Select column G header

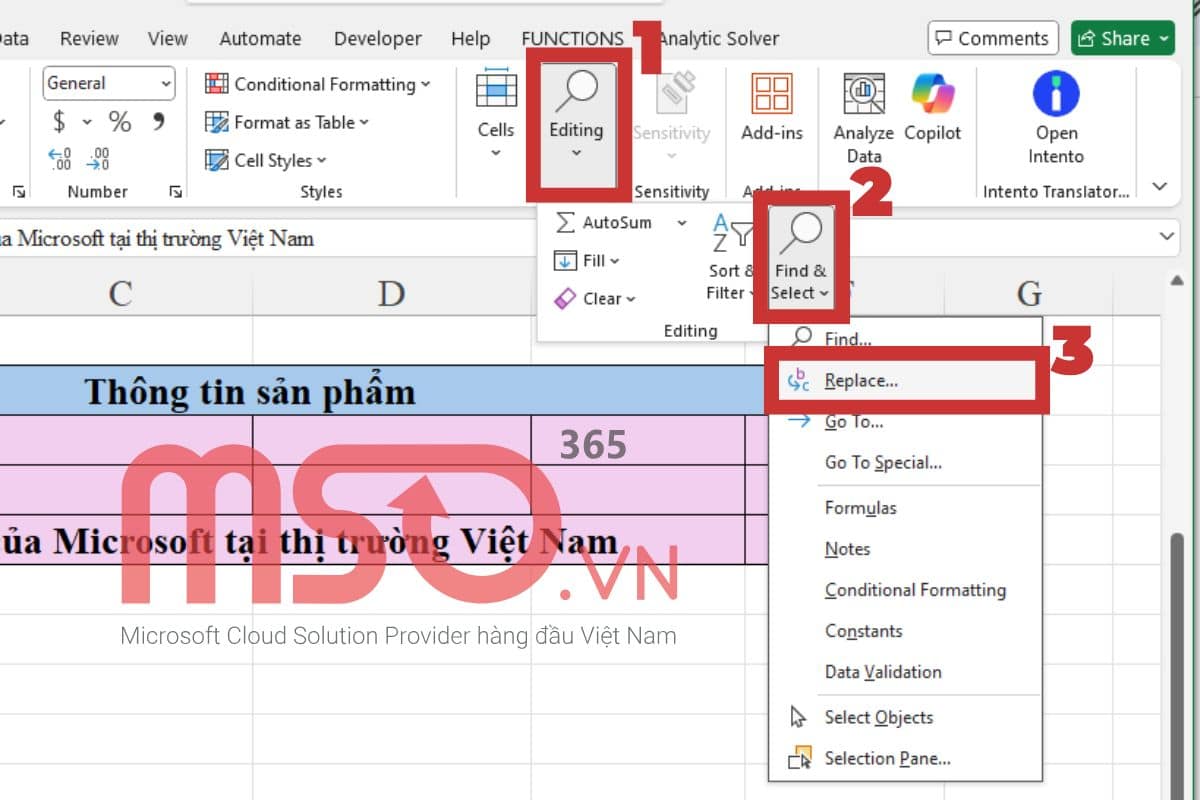click(1029, 293)
